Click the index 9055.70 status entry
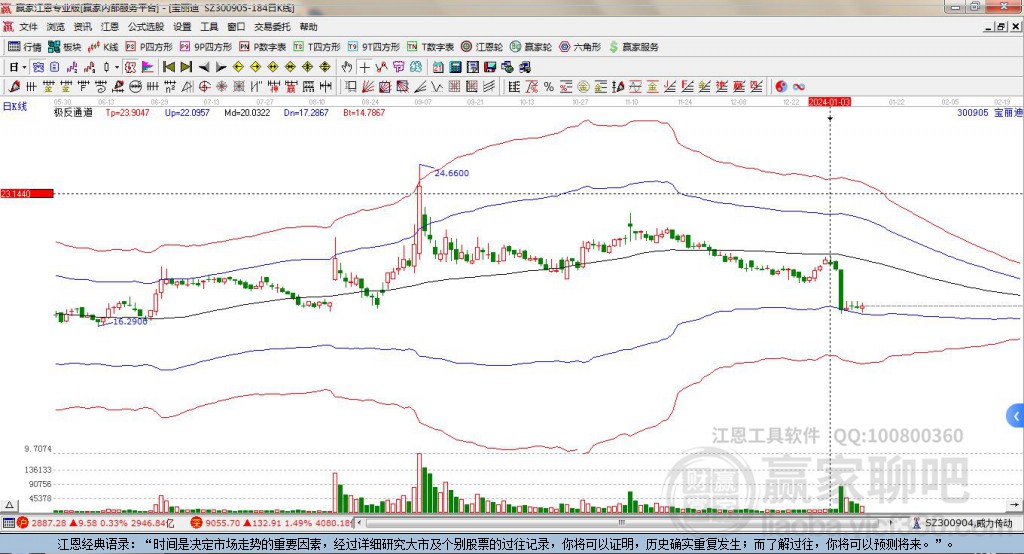Viewport: 1024px width, 554px height. (271, 523)
